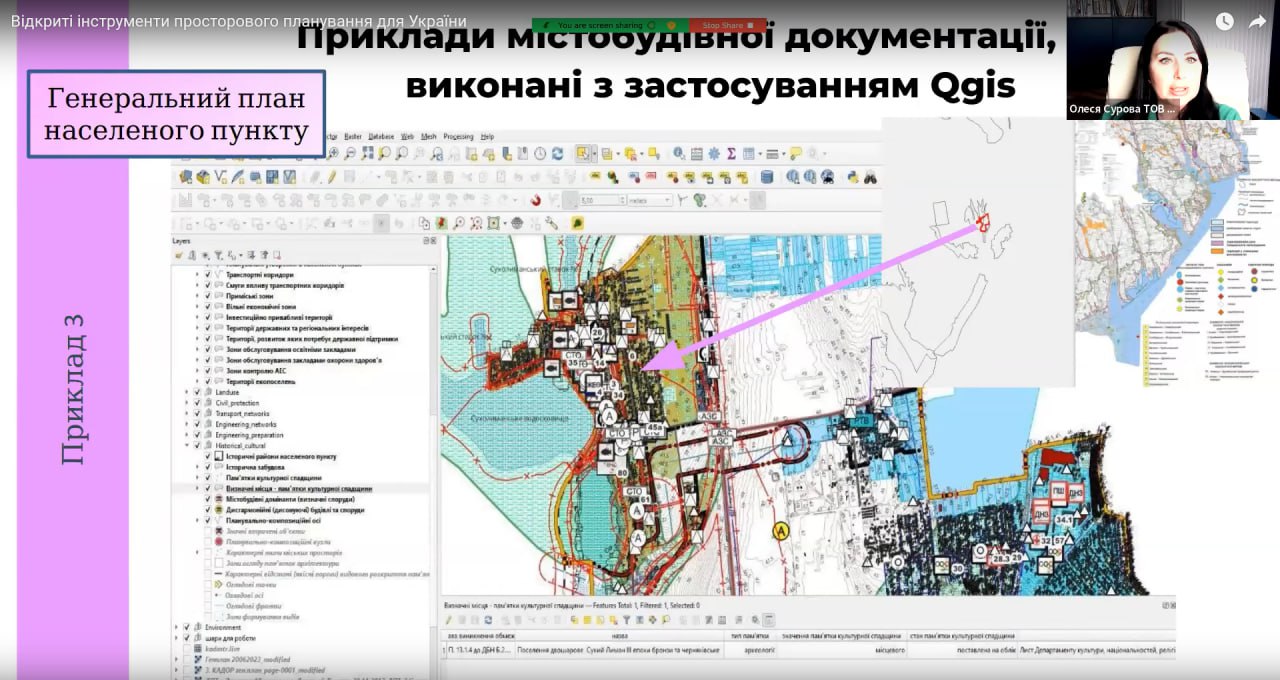
Task: Expand the Engineering_preparation group
Action: coord(186,435)
